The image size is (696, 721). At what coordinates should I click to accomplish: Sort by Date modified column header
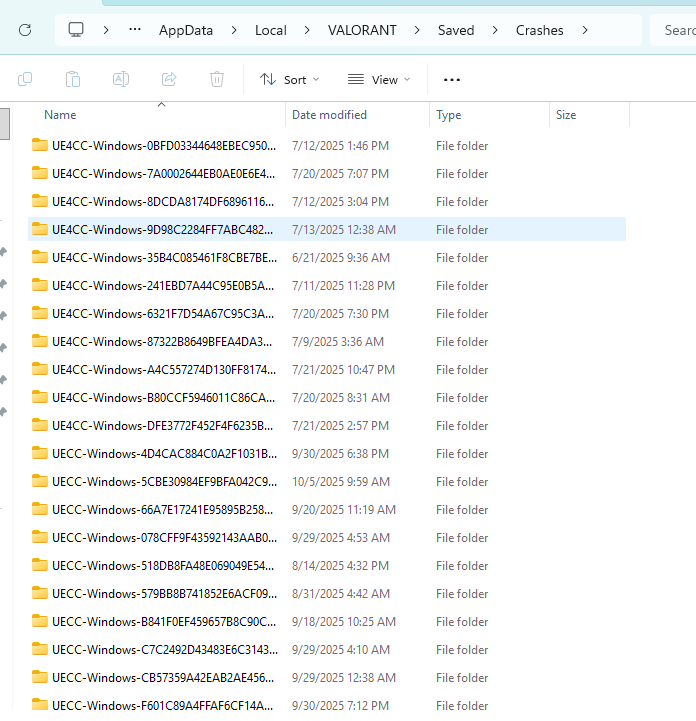pyautogui.click(x=358, y=115)
